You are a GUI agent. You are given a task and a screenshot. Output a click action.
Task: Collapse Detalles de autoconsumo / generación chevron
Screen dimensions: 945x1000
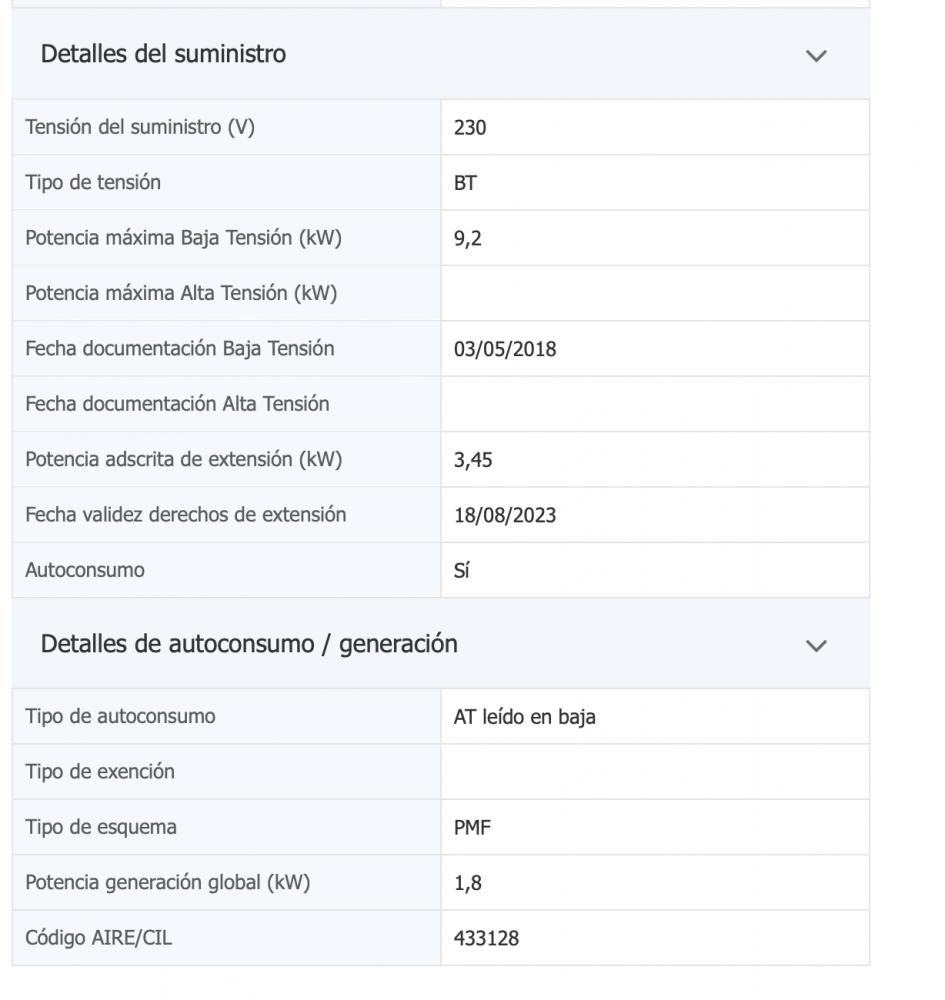pos(816,645)
